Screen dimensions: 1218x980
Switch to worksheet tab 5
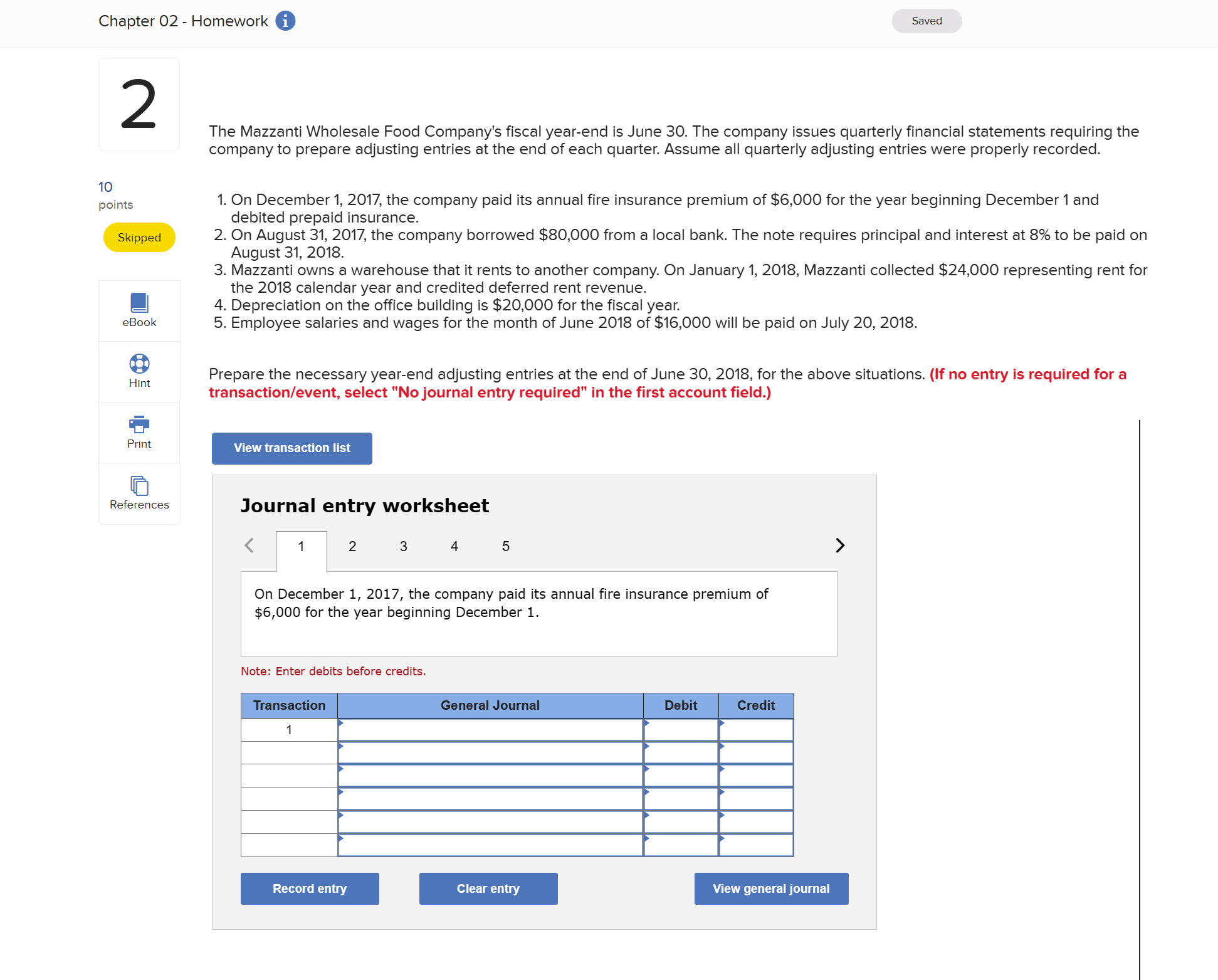coord(506,546)
